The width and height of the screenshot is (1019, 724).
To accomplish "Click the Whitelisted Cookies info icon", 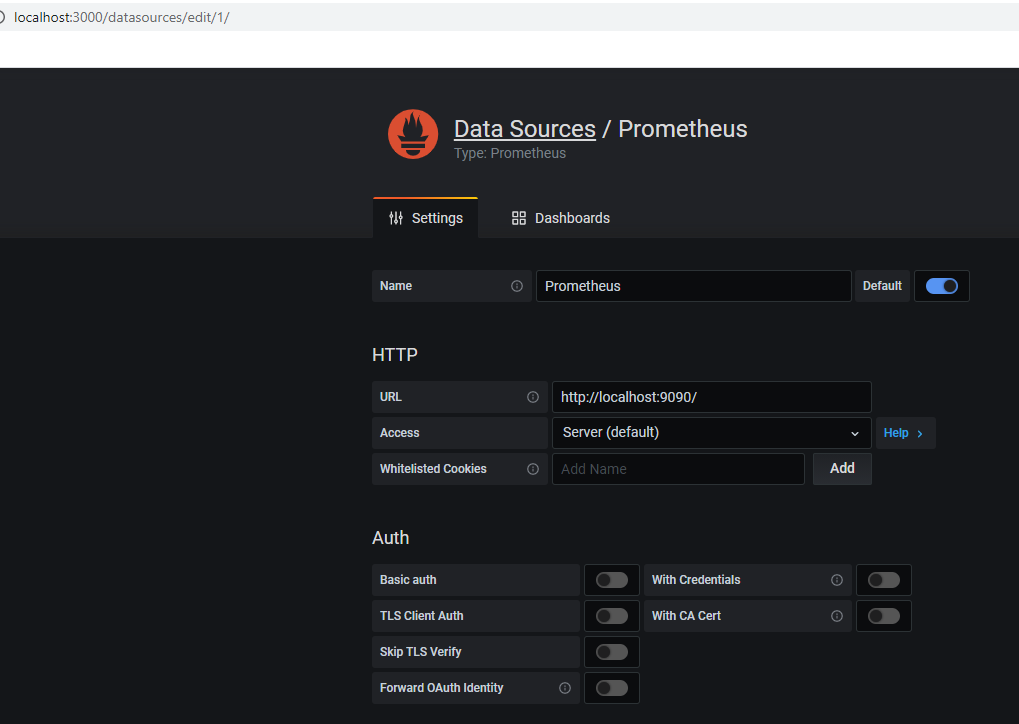I will 533,469.
